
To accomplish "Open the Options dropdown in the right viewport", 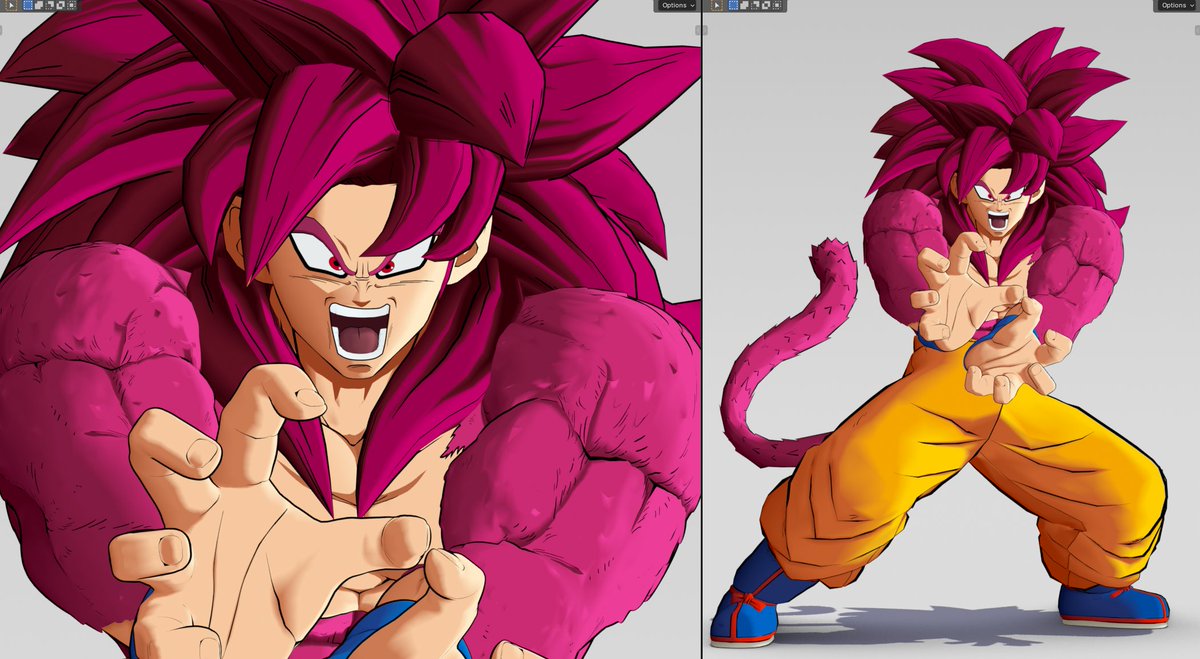I will pos(1177,5).
